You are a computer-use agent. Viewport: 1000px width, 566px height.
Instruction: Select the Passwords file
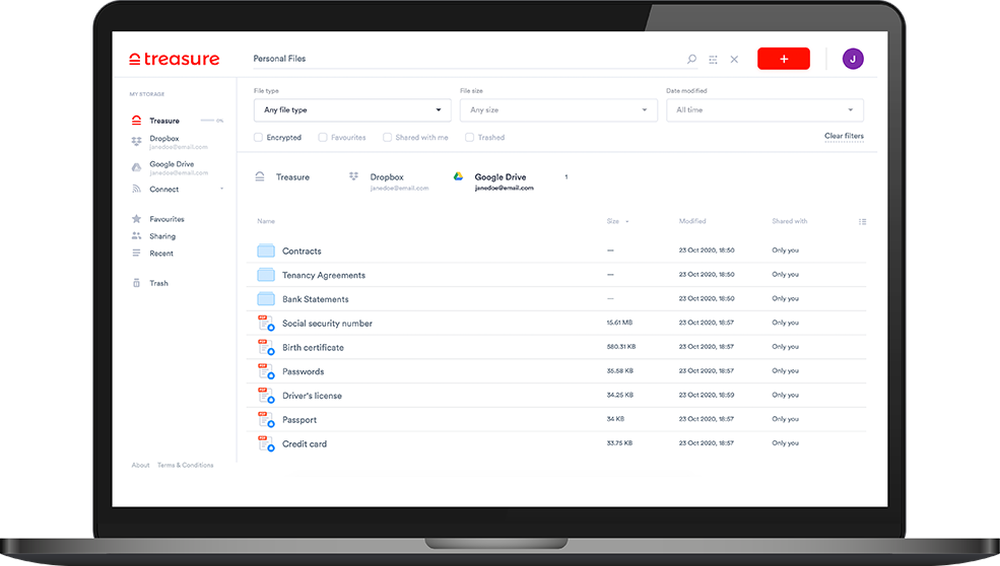pyautogui.click(x=556, y=371)
